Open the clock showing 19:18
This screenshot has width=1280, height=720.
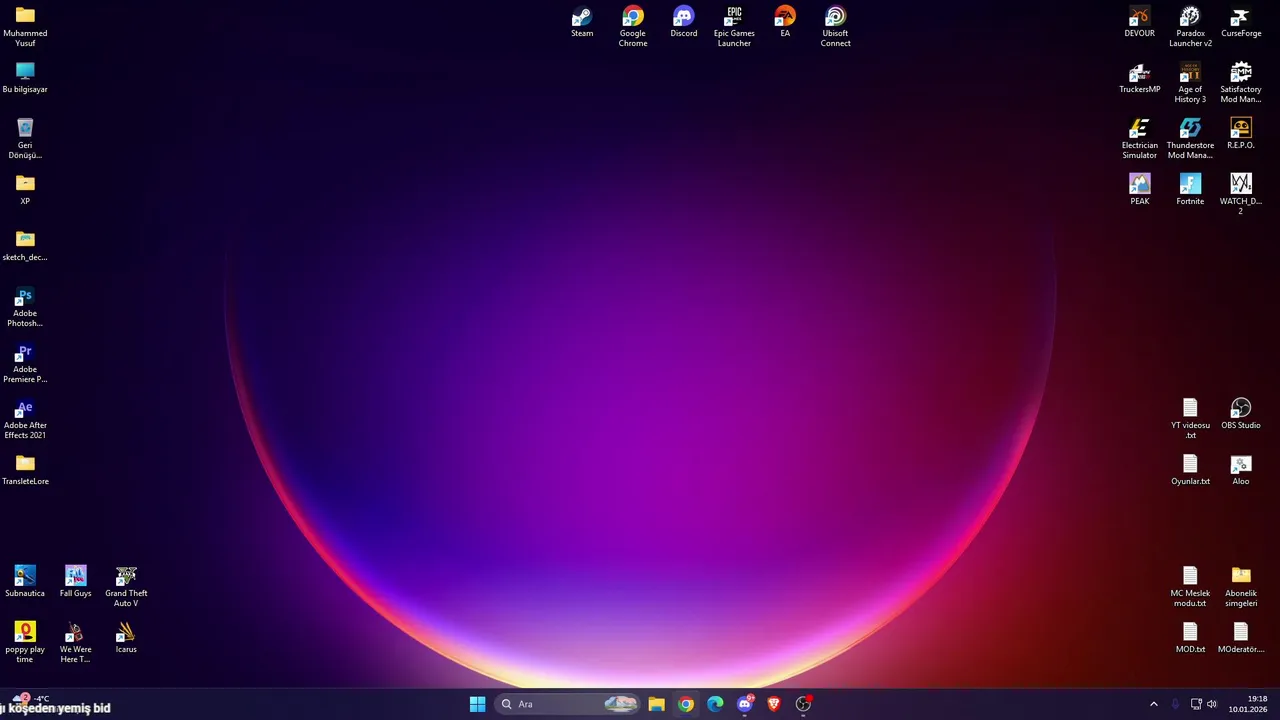tap(1248, 704)
